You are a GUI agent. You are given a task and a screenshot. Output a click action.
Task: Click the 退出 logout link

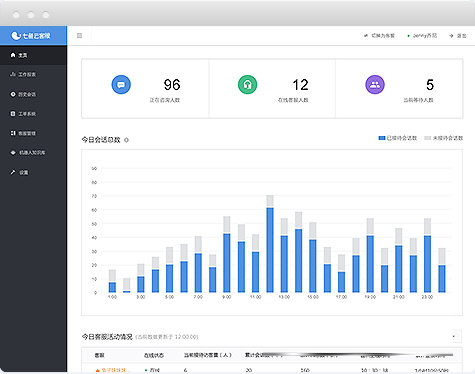[x=461, y=36]
